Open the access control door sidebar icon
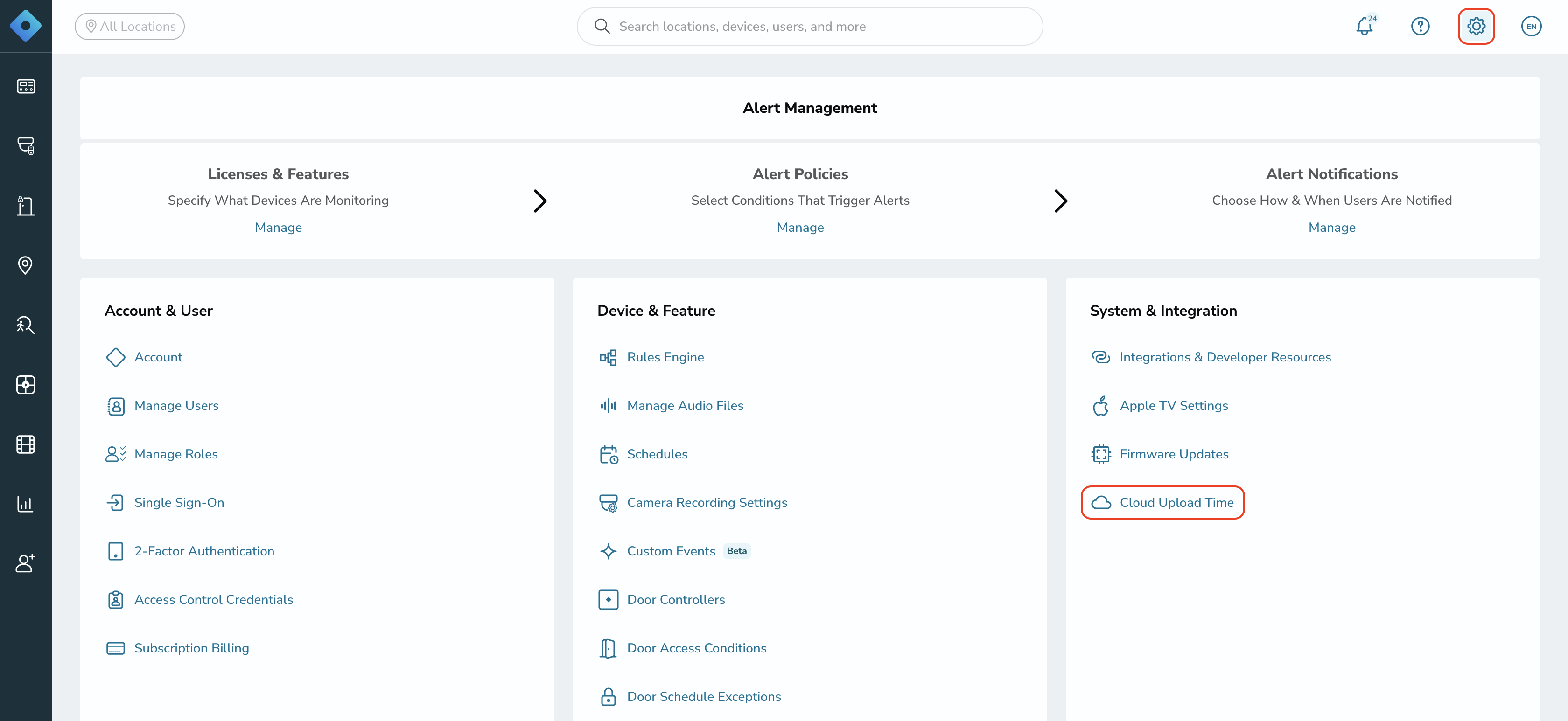The image size is (1568, 721). (x=26, y=206)
